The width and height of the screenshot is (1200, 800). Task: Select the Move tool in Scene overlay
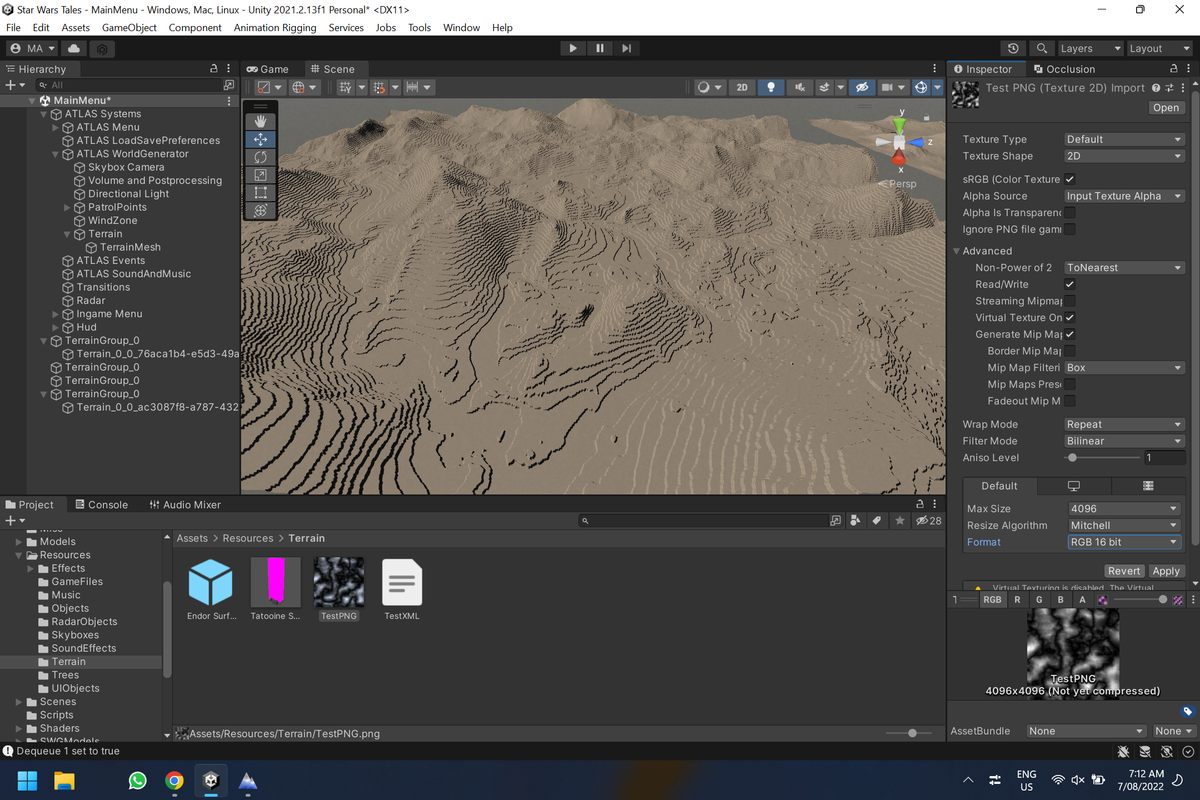260,140
